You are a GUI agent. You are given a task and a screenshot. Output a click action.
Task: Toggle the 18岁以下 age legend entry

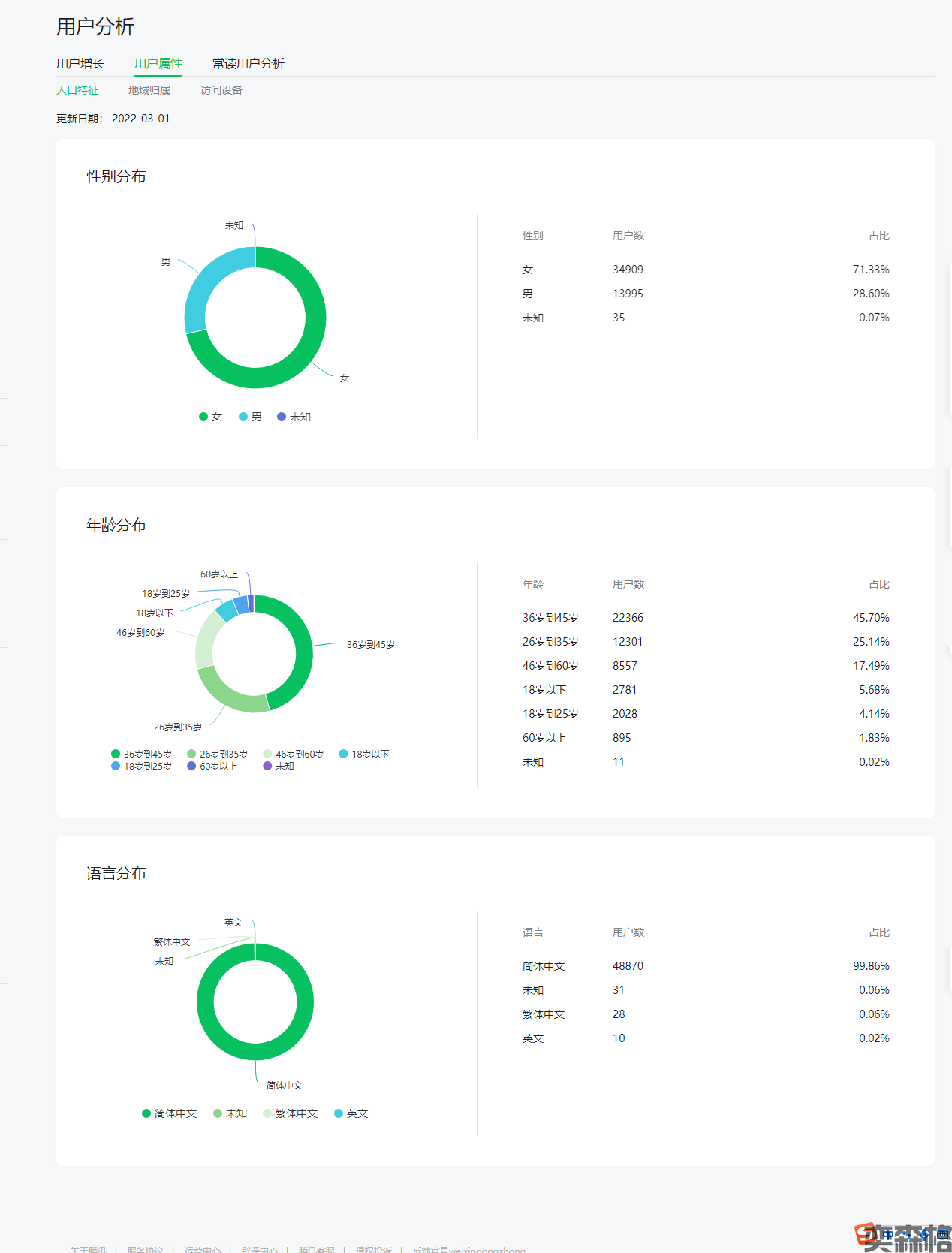(364, 754)
